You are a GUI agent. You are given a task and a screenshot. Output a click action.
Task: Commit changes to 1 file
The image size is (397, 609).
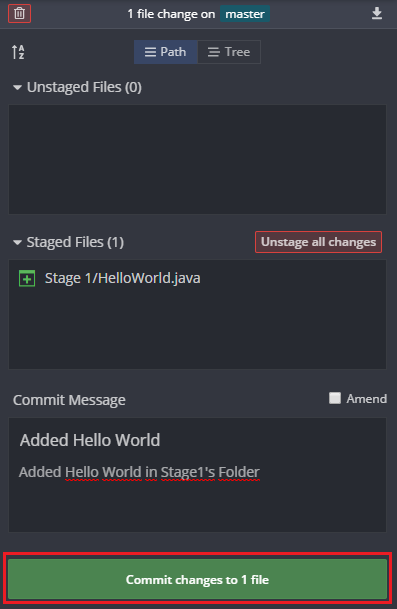[197, 579]
